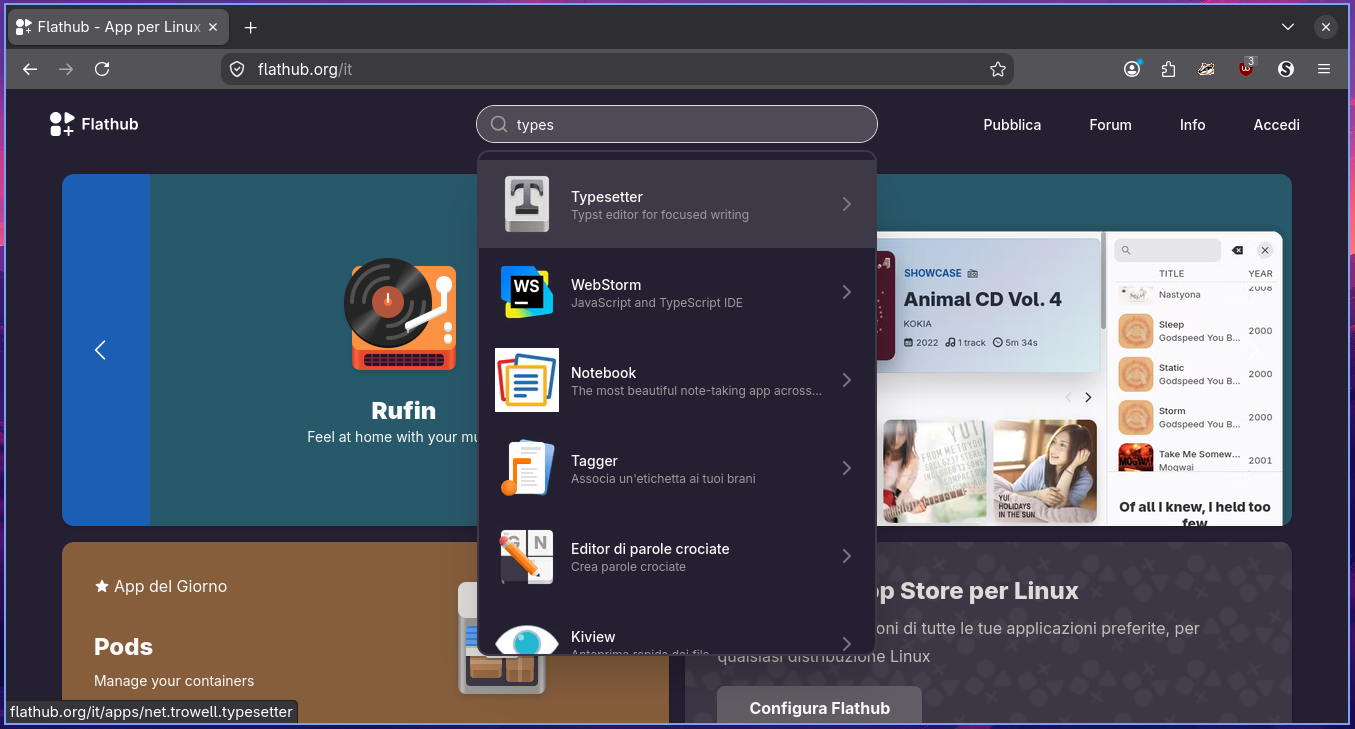Open the browser extensions puzzle icon
Viewport: 1355px width, 729px height.
(x=1169, y=69)
